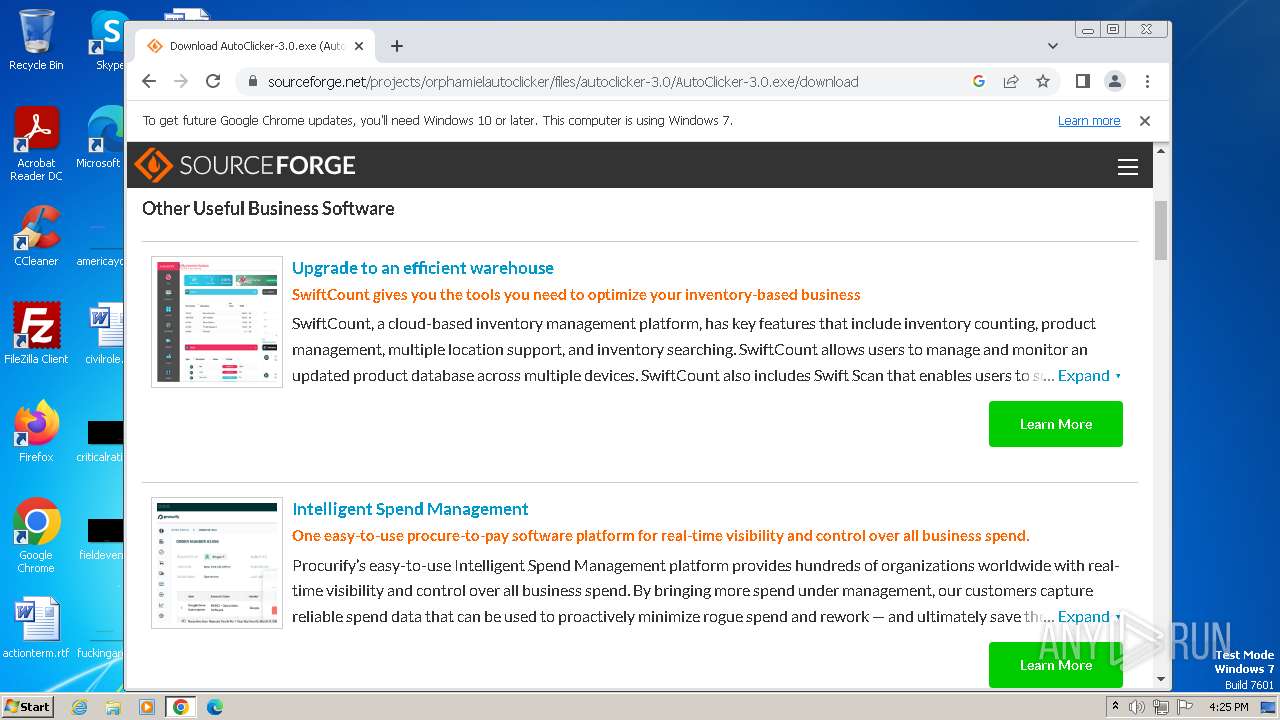This screenshot has width=1280, height=720.
Task: Toggle the Chrome side panel
Action: 1083,81
